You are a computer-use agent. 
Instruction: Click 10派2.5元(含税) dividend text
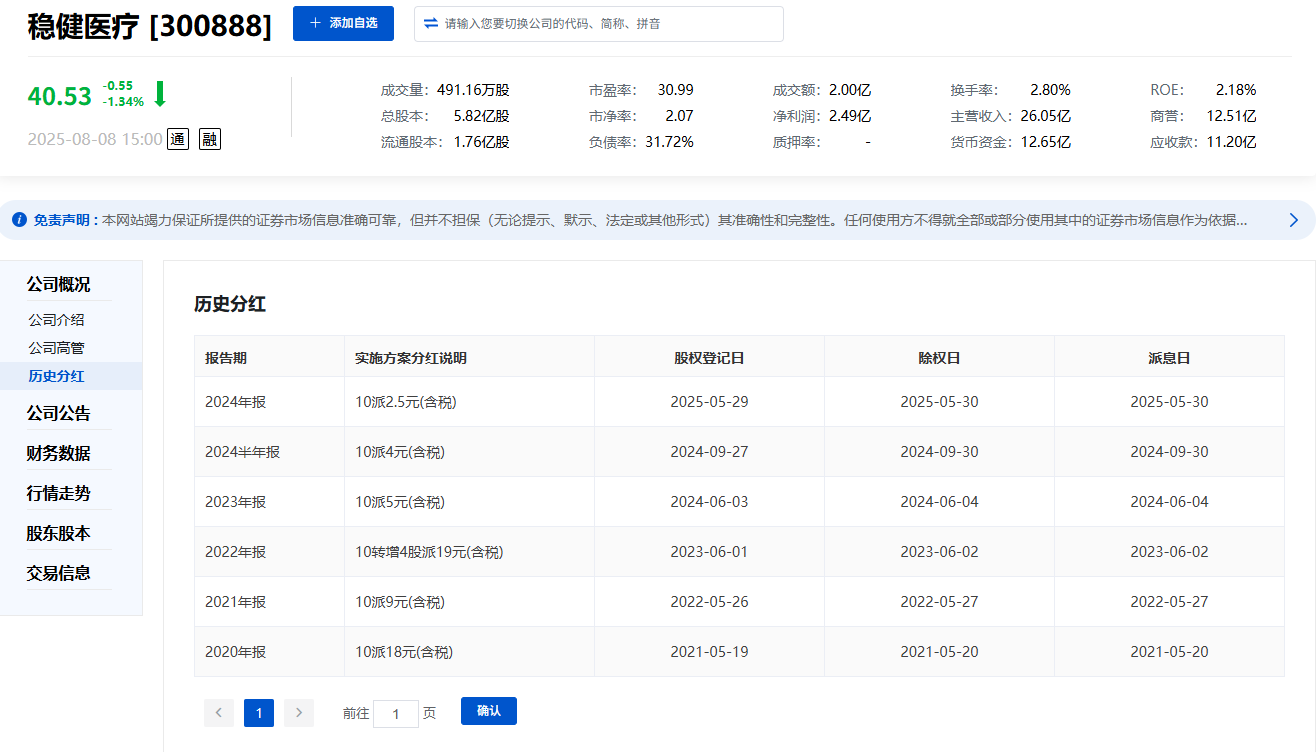(406, 402)
